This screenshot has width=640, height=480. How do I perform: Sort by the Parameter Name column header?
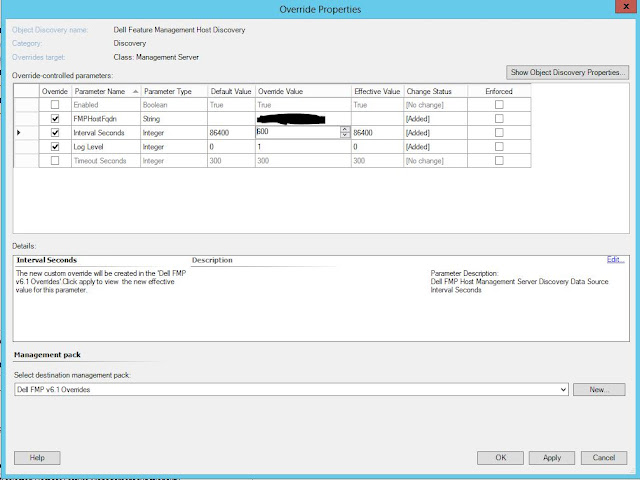[106, 91]
